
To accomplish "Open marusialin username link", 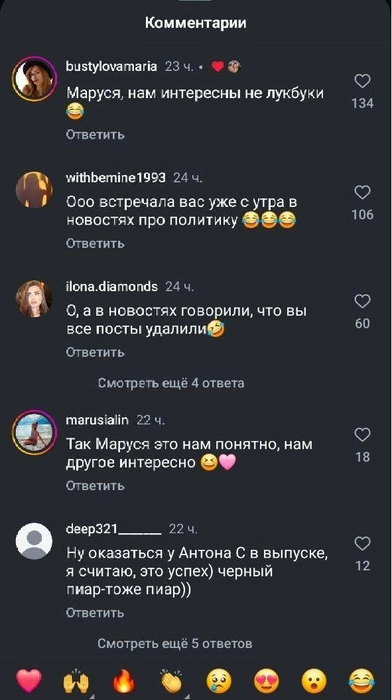I will point(97,420).
